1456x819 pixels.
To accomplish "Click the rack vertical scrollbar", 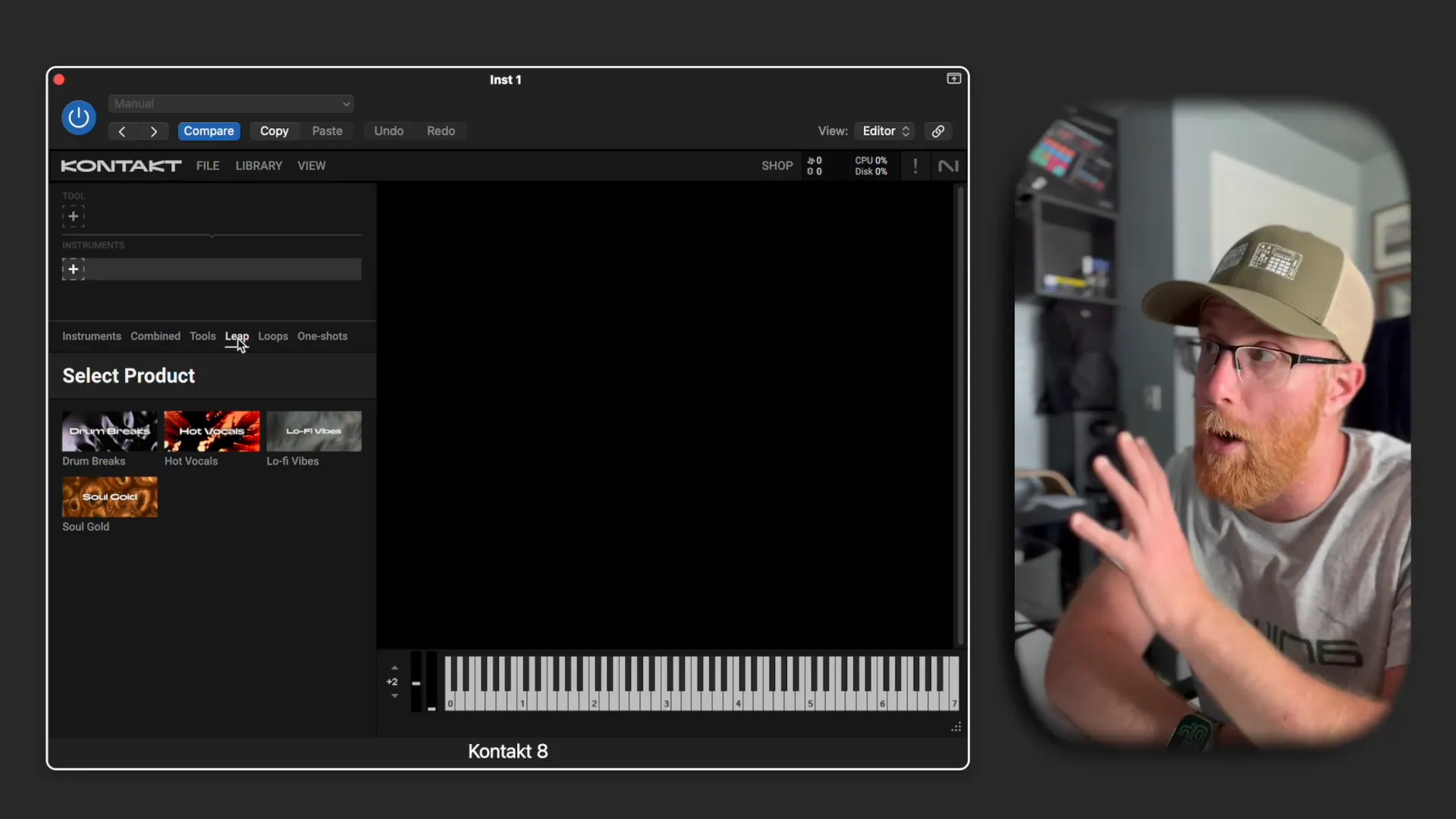I will pos(960,416).
